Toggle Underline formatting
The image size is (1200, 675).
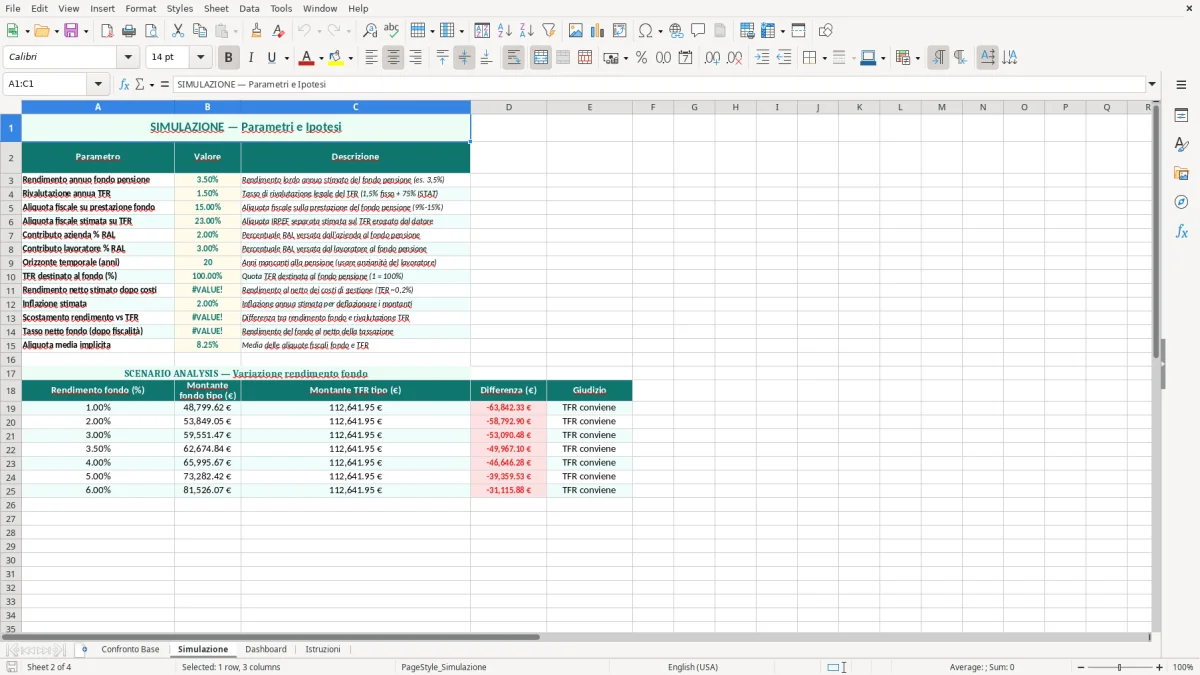pyautogui.click(x=271, y=58)
